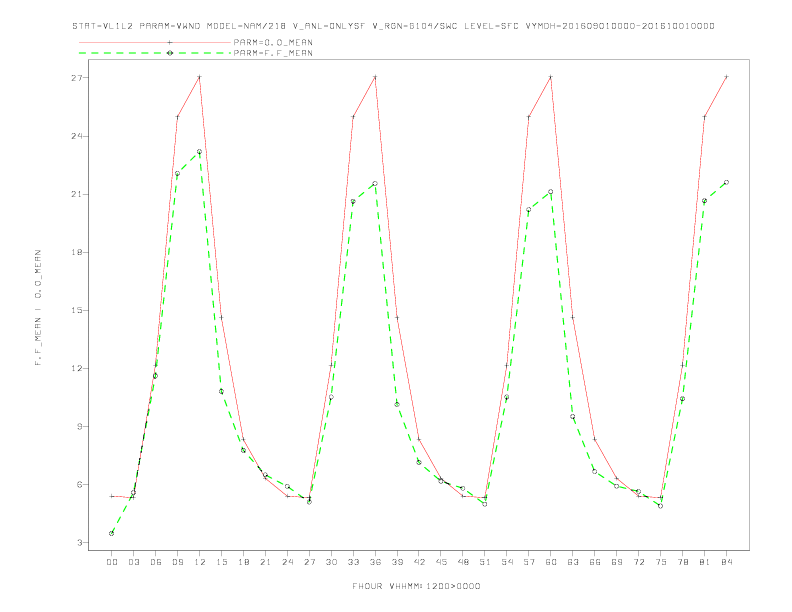
Task: Select the x-axis forecast hour label 72
Action: tap(639, 562)
